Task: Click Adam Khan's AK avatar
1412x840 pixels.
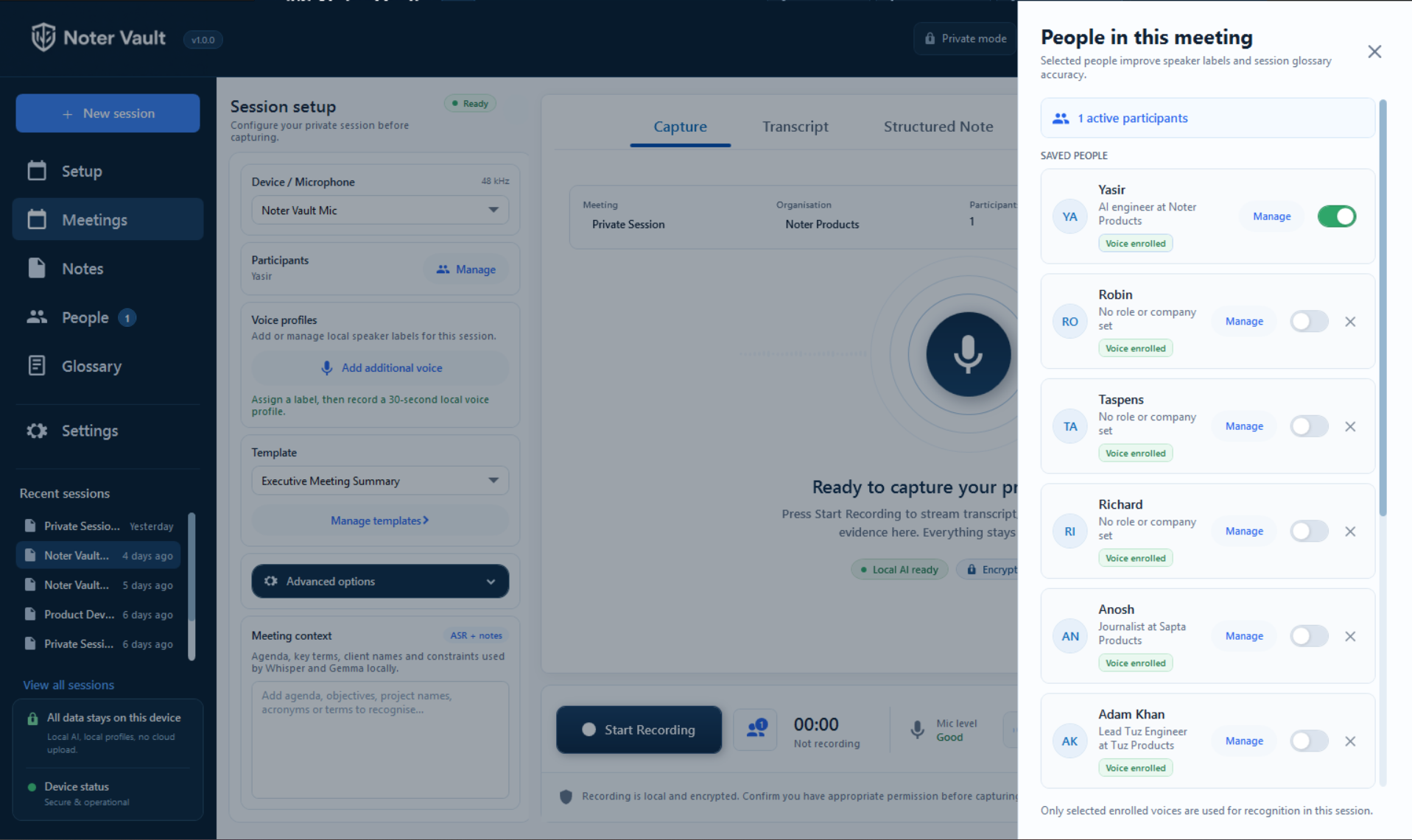Action: point(1069,741)
